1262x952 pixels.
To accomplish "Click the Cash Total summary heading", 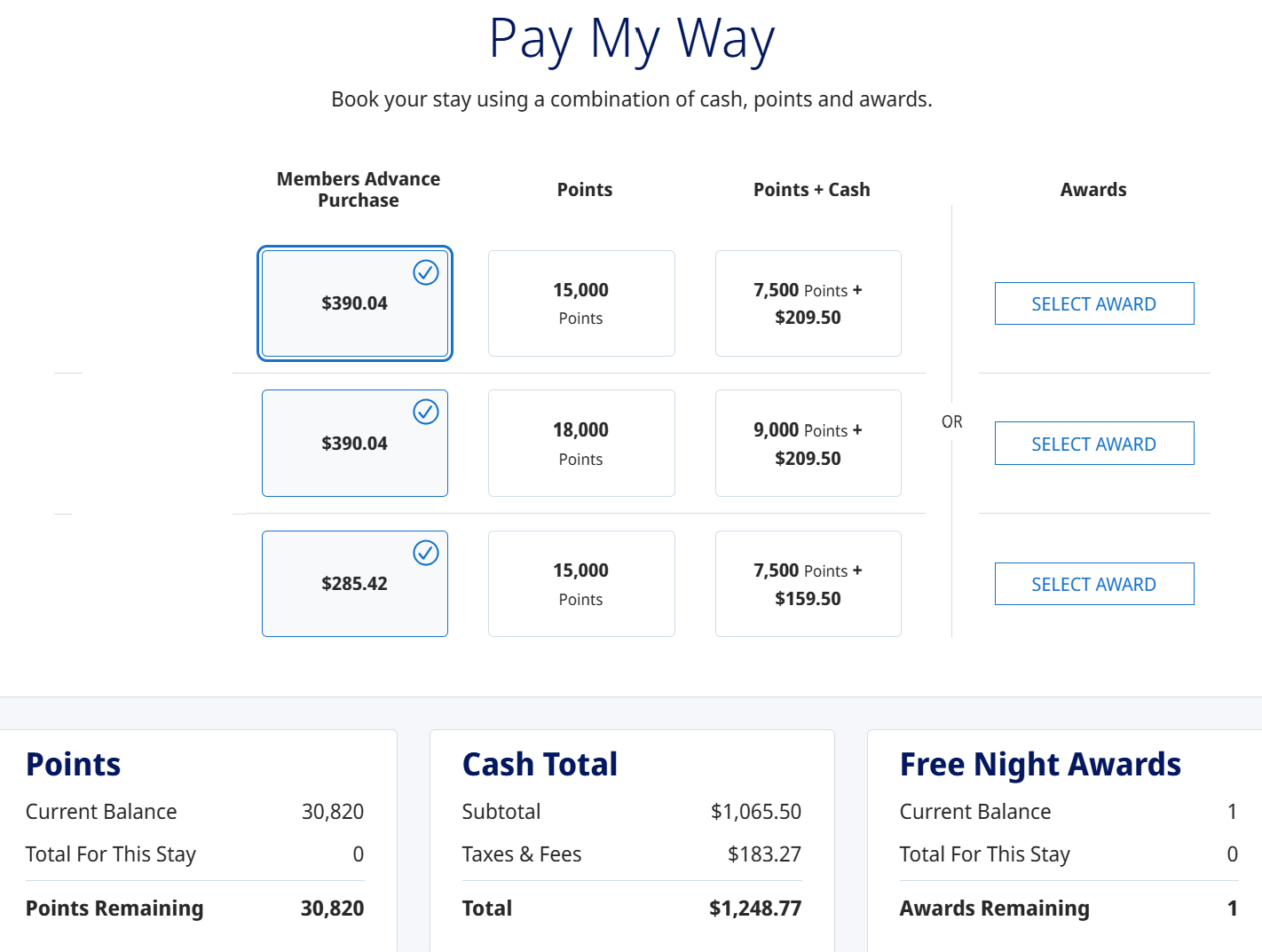I will (540, 765).
